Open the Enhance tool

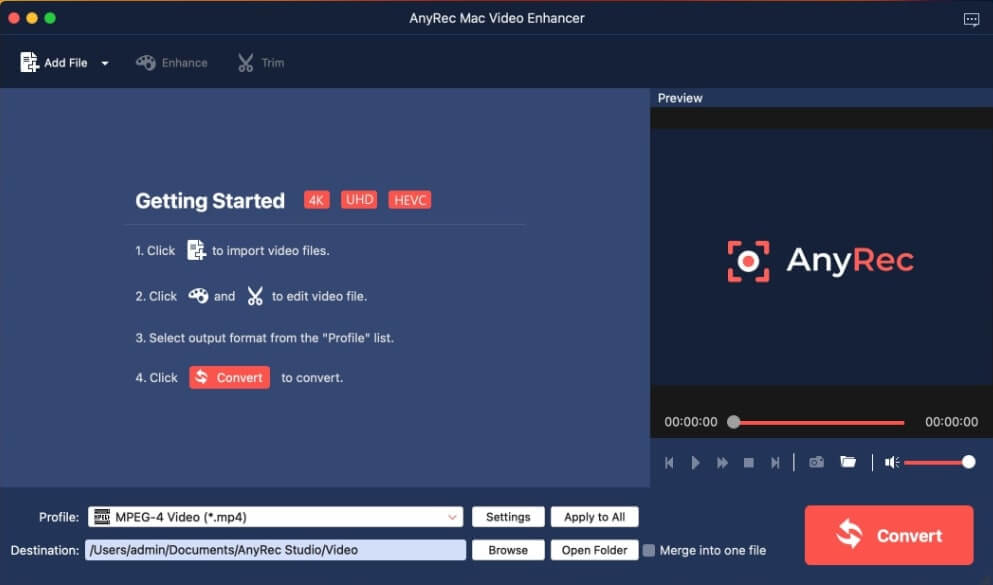point(172,63)
